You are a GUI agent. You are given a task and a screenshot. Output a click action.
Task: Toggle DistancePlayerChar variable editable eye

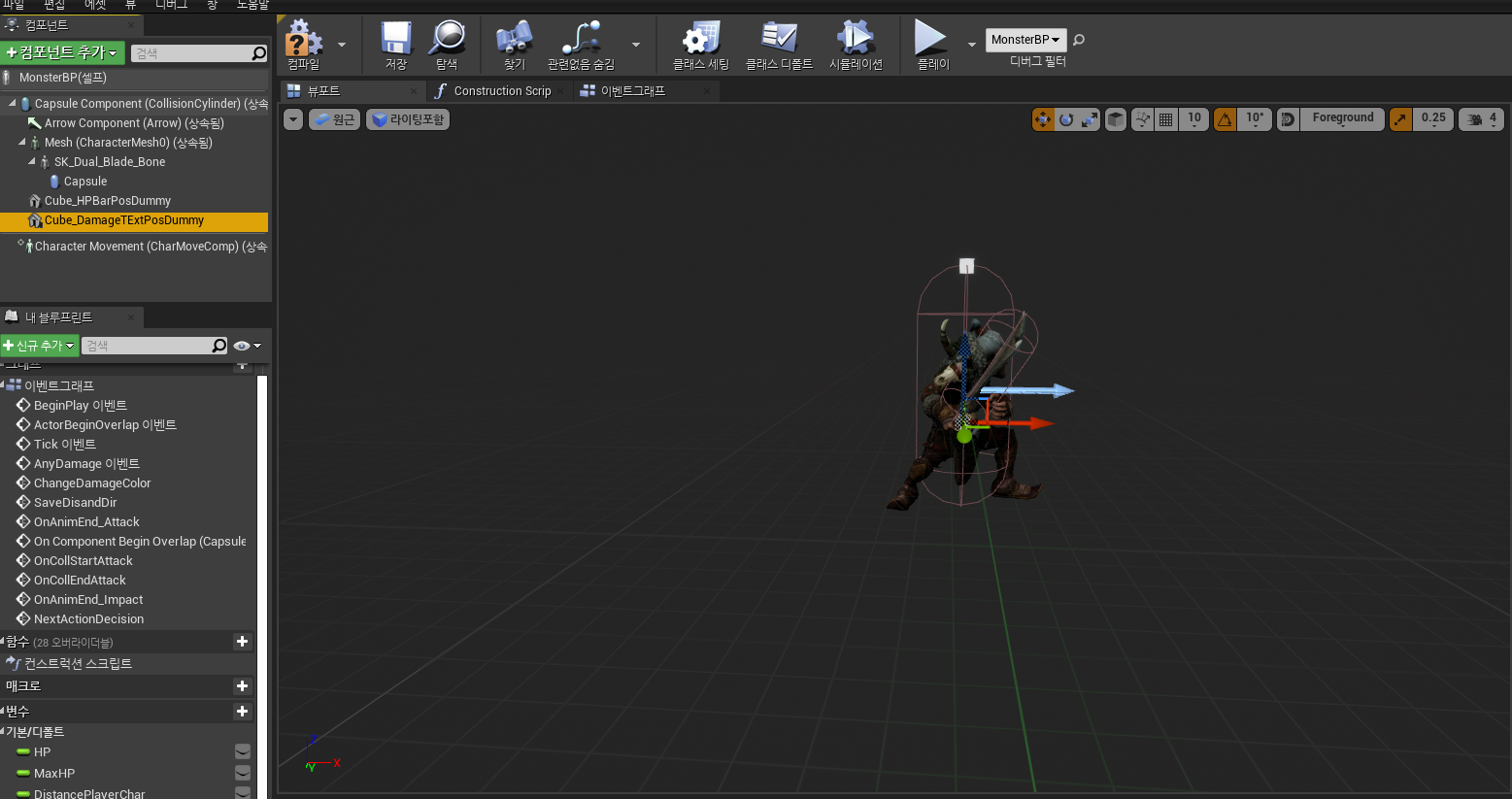click(243, 792)
